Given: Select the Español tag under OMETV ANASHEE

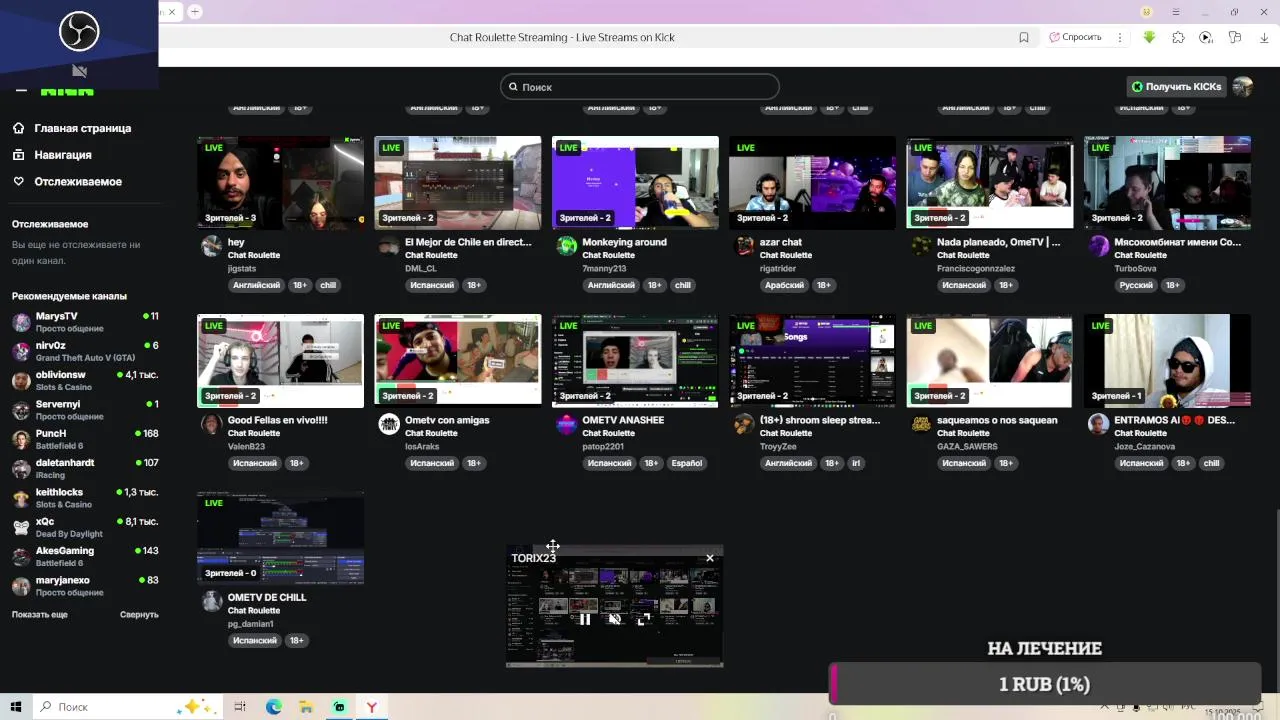Looking at the screenshot, I should tap(686, 463).
